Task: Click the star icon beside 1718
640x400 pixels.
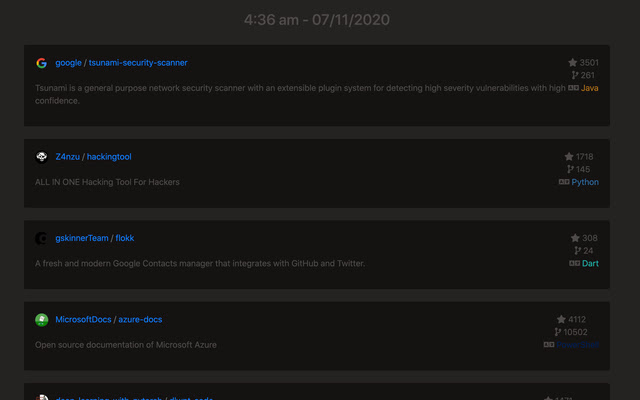Action: pyautogui.click(x=569, y=156)
